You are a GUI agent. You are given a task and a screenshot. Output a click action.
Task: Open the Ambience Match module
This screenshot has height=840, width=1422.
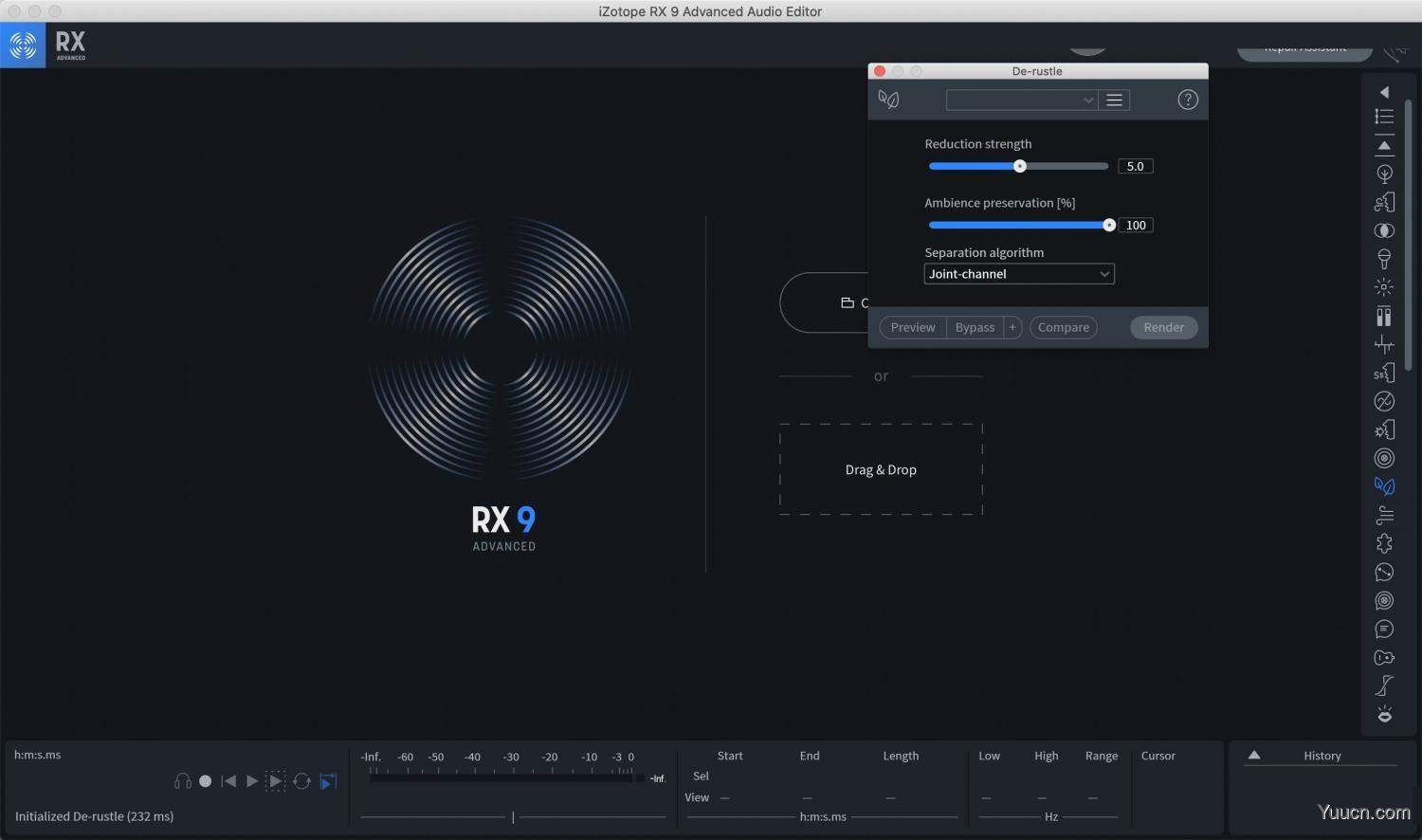coord(1384,173)
